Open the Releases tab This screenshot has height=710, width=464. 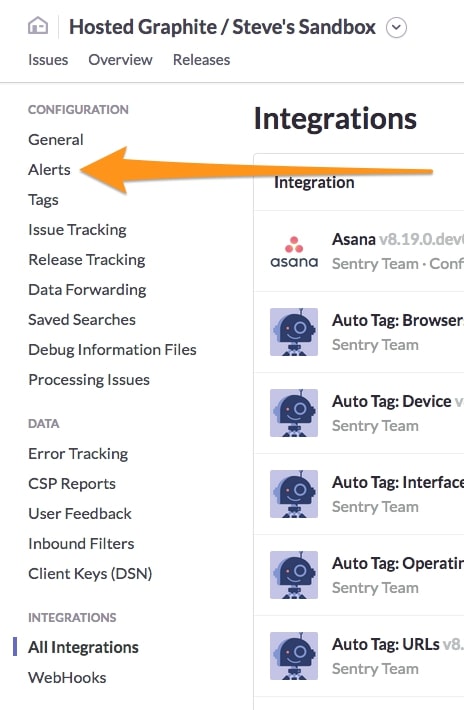(201, 60)
